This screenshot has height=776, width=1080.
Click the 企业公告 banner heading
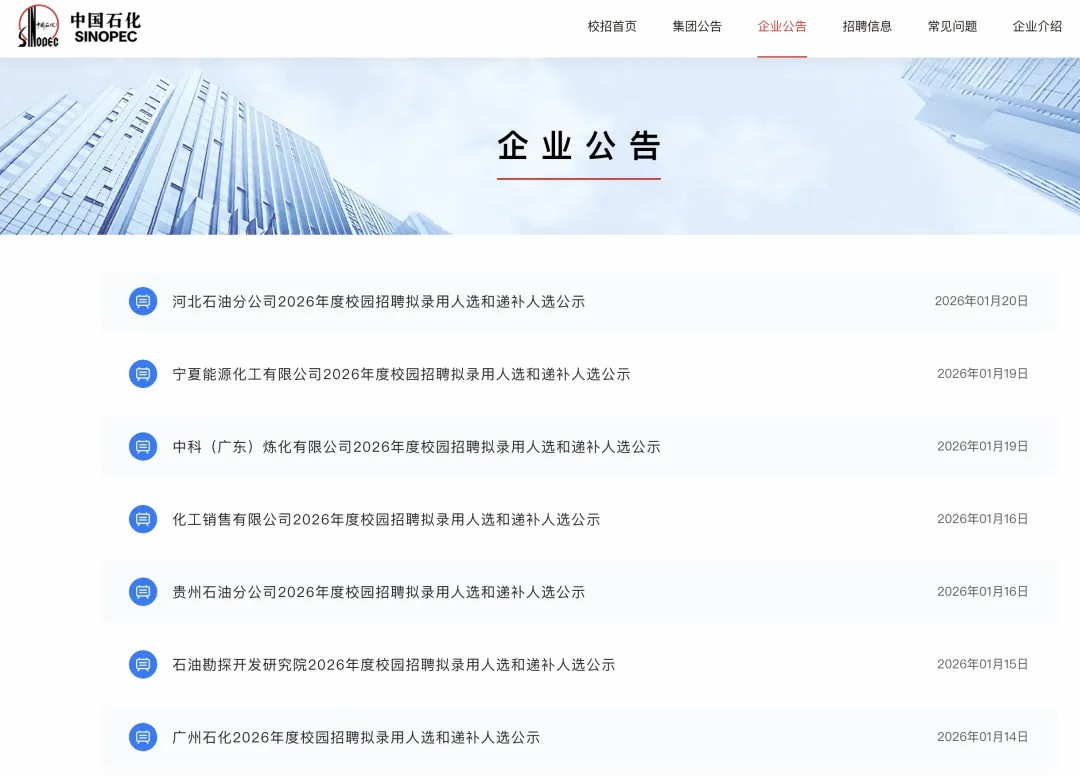click(578, 145)
